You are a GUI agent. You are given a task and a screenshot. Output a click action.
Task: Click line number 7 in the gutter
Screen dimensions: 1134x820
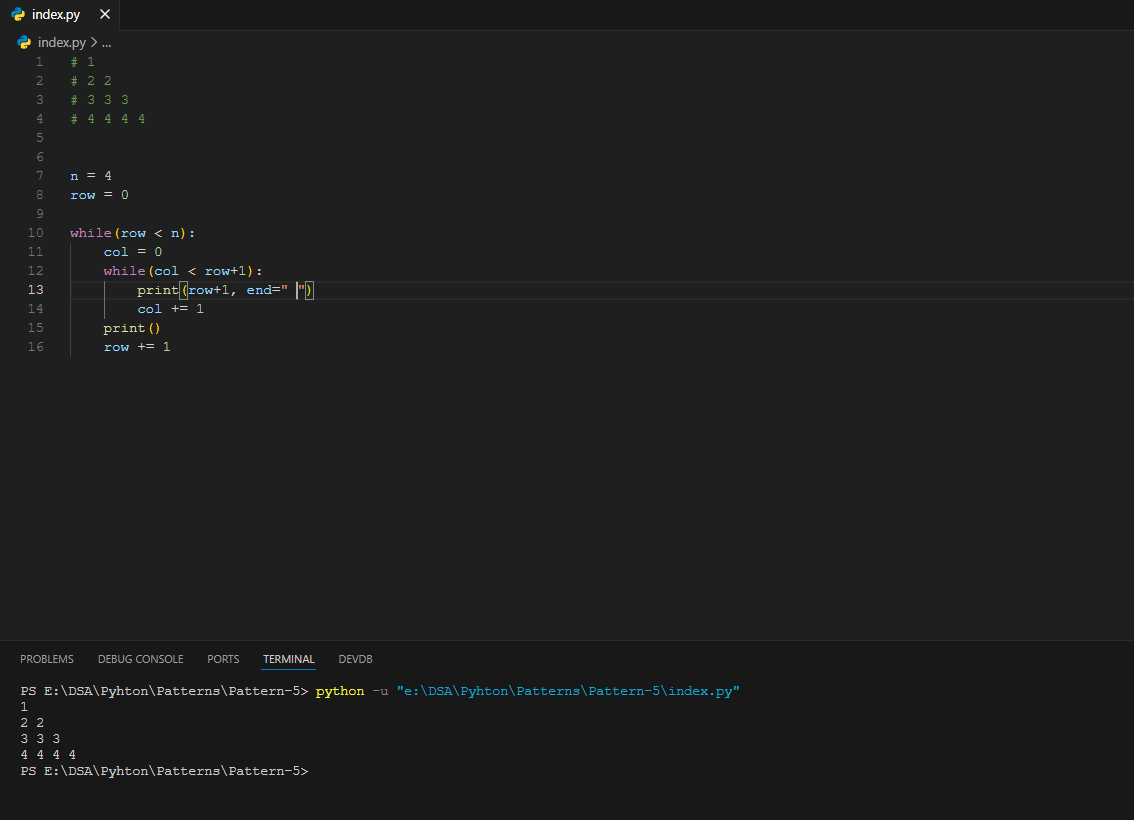[x=39, y=176]
